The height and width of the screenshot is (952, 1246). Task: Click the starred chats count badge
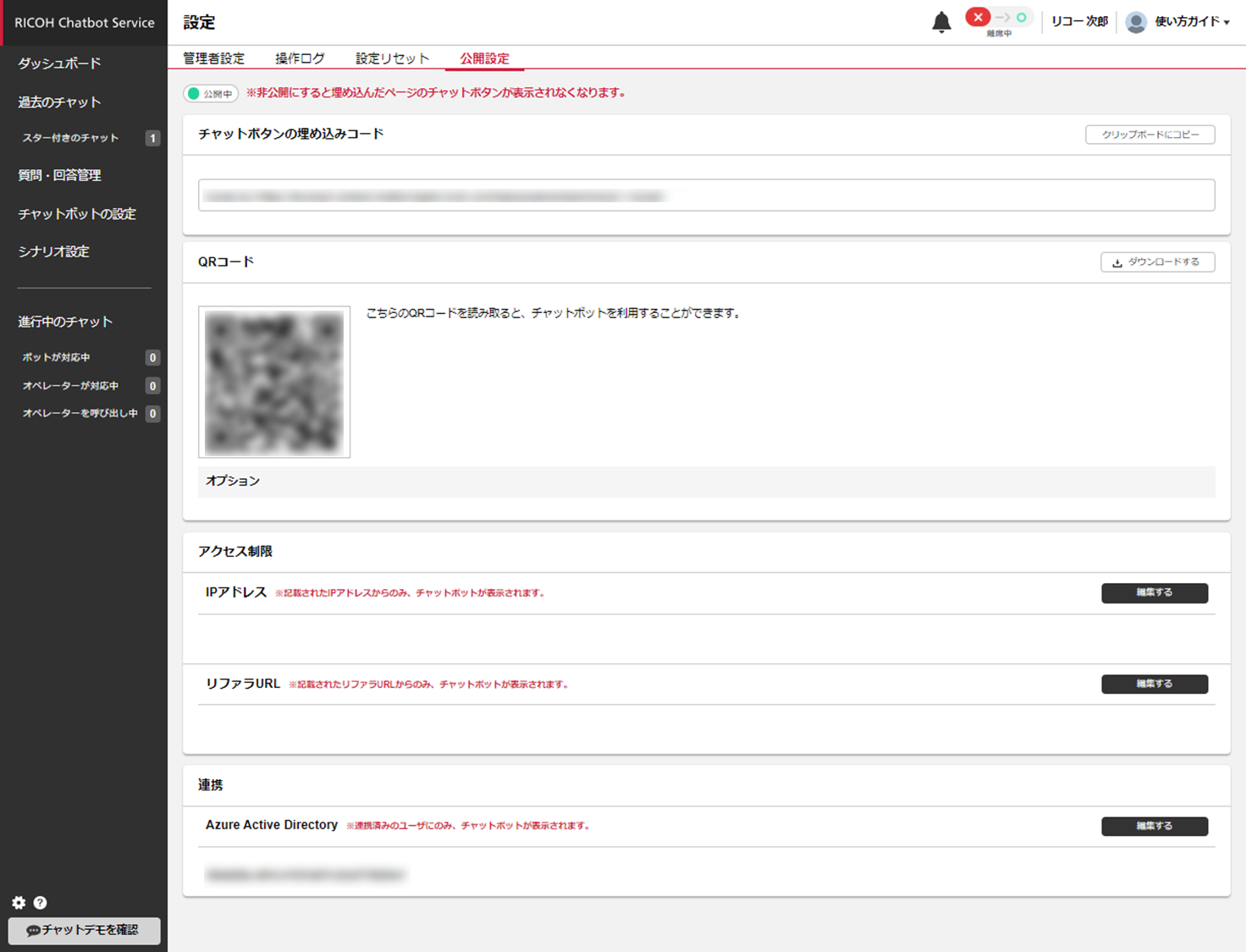pos(152,138)
